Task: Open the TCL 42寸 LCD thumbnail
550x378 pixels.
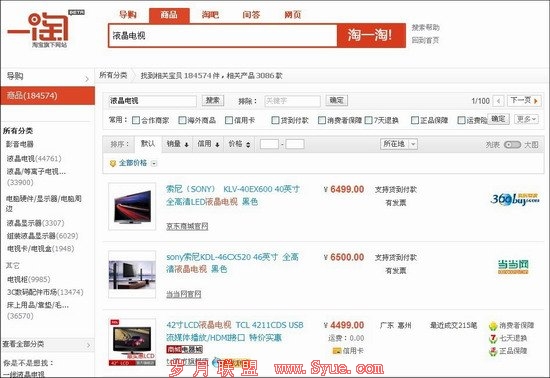Action: pyautogui.click(x=132, y=343)
